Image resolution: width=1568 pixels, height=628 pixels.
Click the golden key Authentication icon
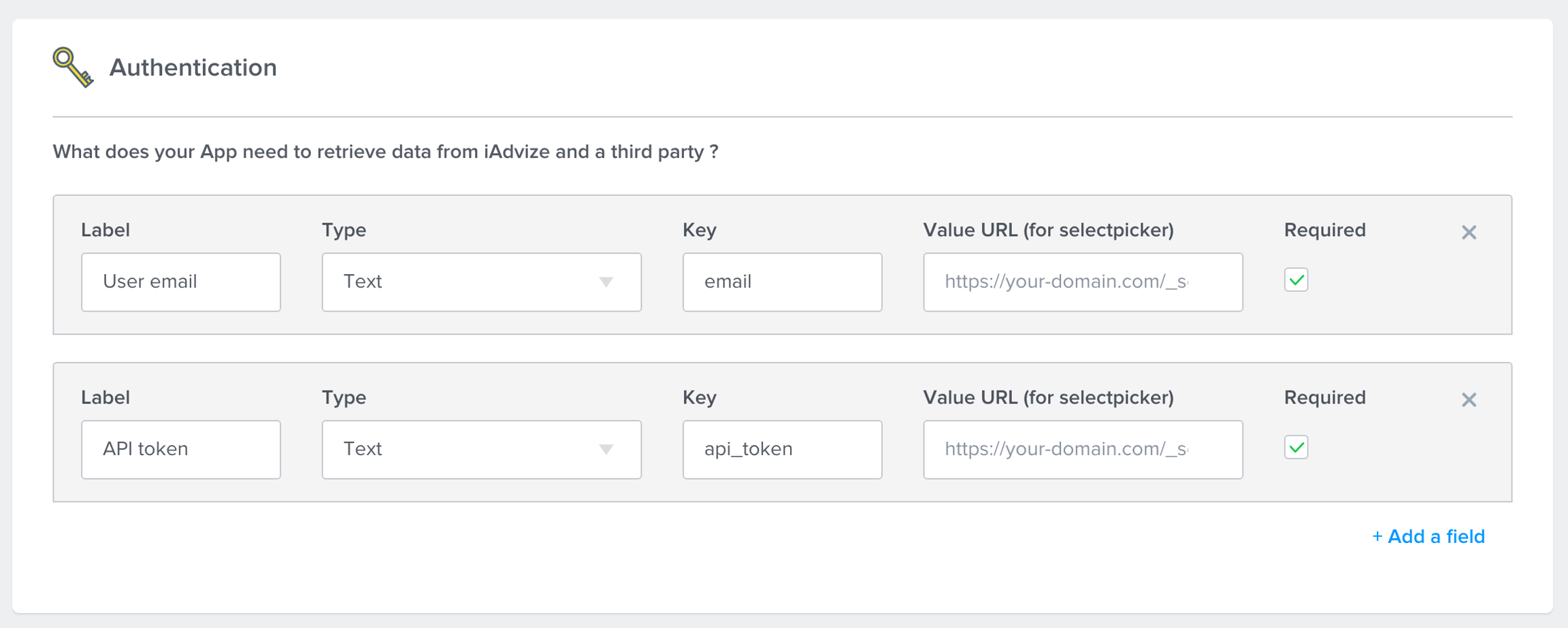(73, 67)
